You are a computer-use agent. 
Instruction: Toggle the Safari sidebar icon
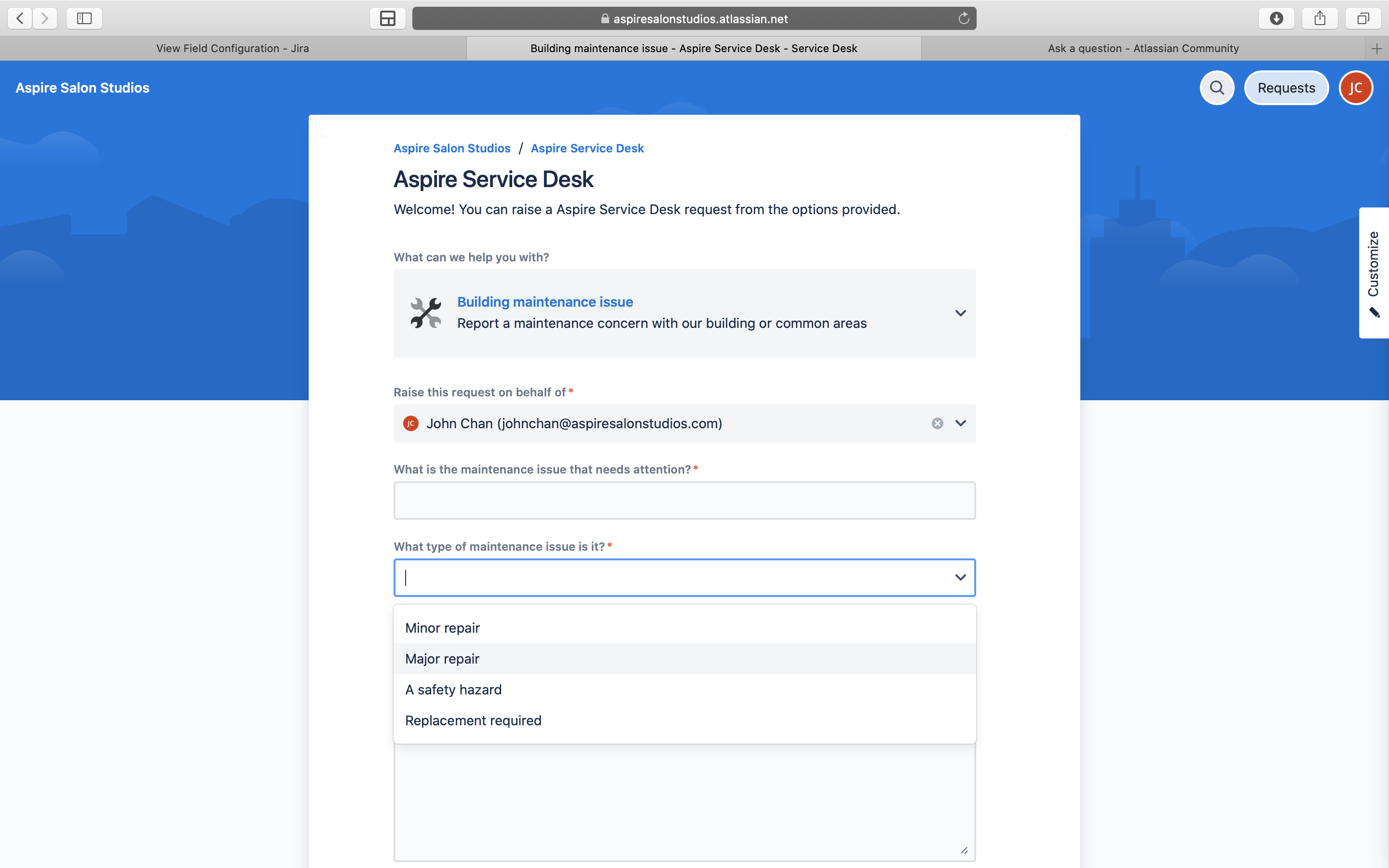(84, 18)
